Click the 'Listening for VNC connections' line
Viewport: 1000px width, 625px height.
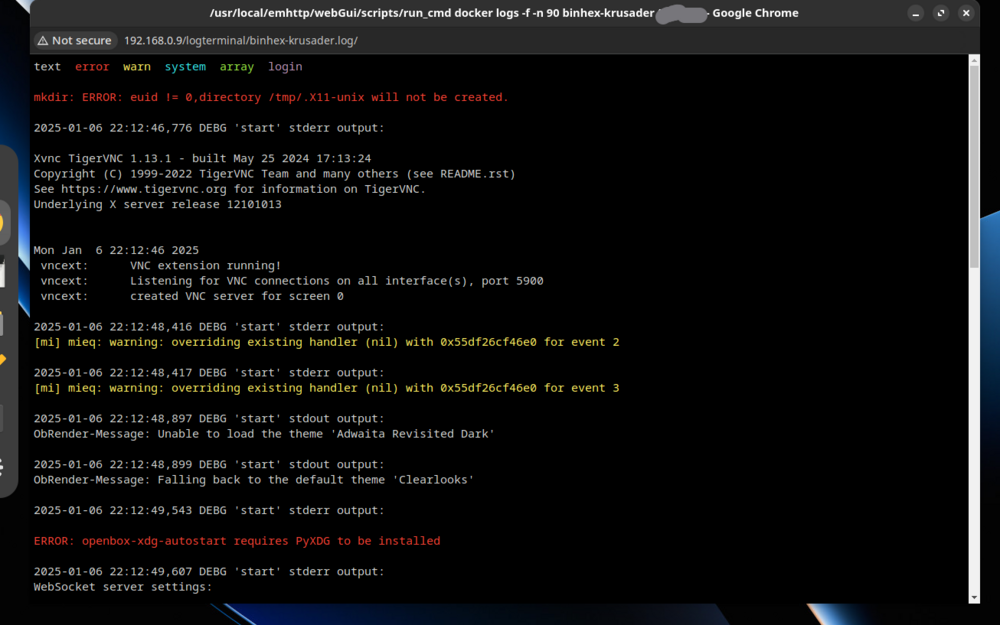coord(292,281)
